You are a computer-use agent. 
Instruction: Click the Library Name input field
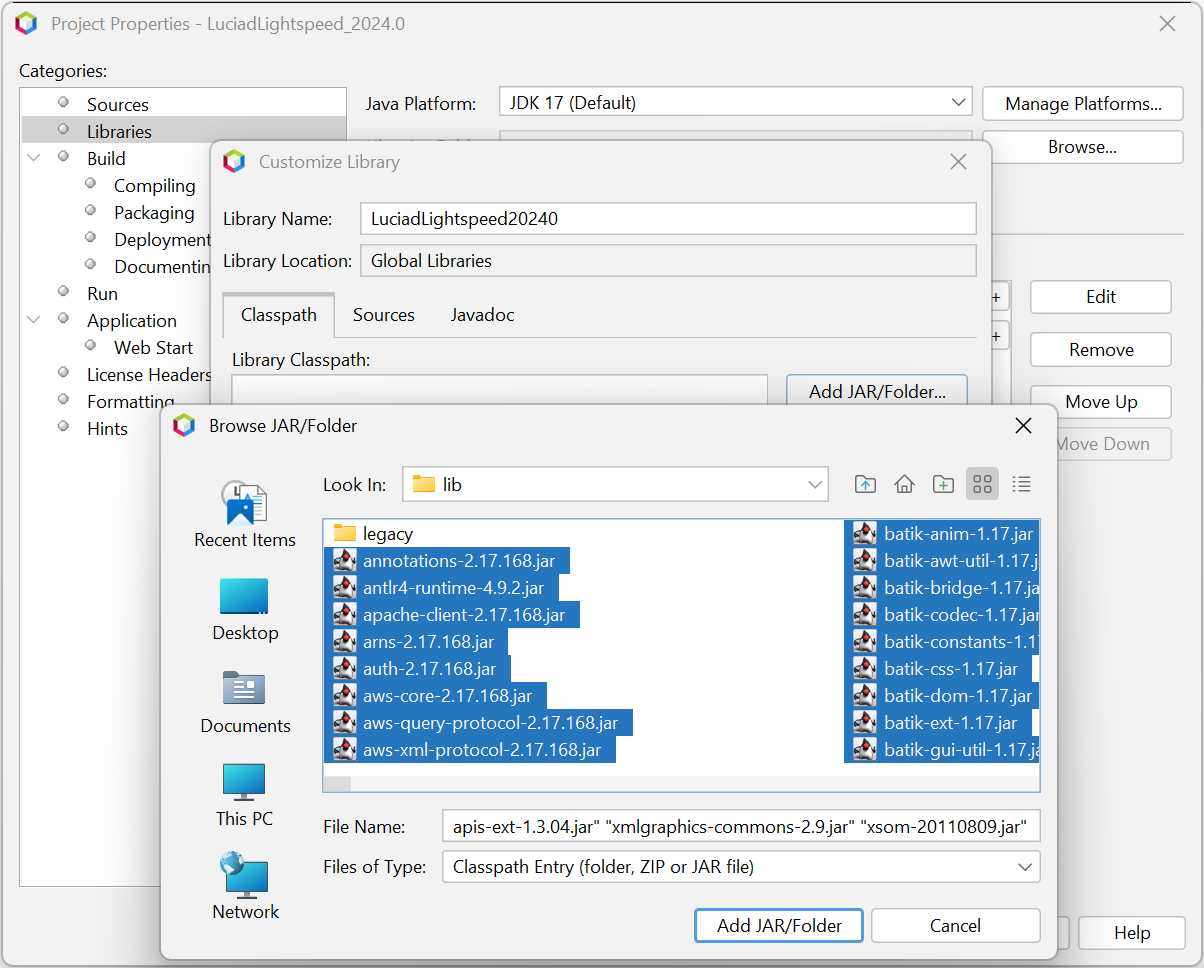pos(668,219)
